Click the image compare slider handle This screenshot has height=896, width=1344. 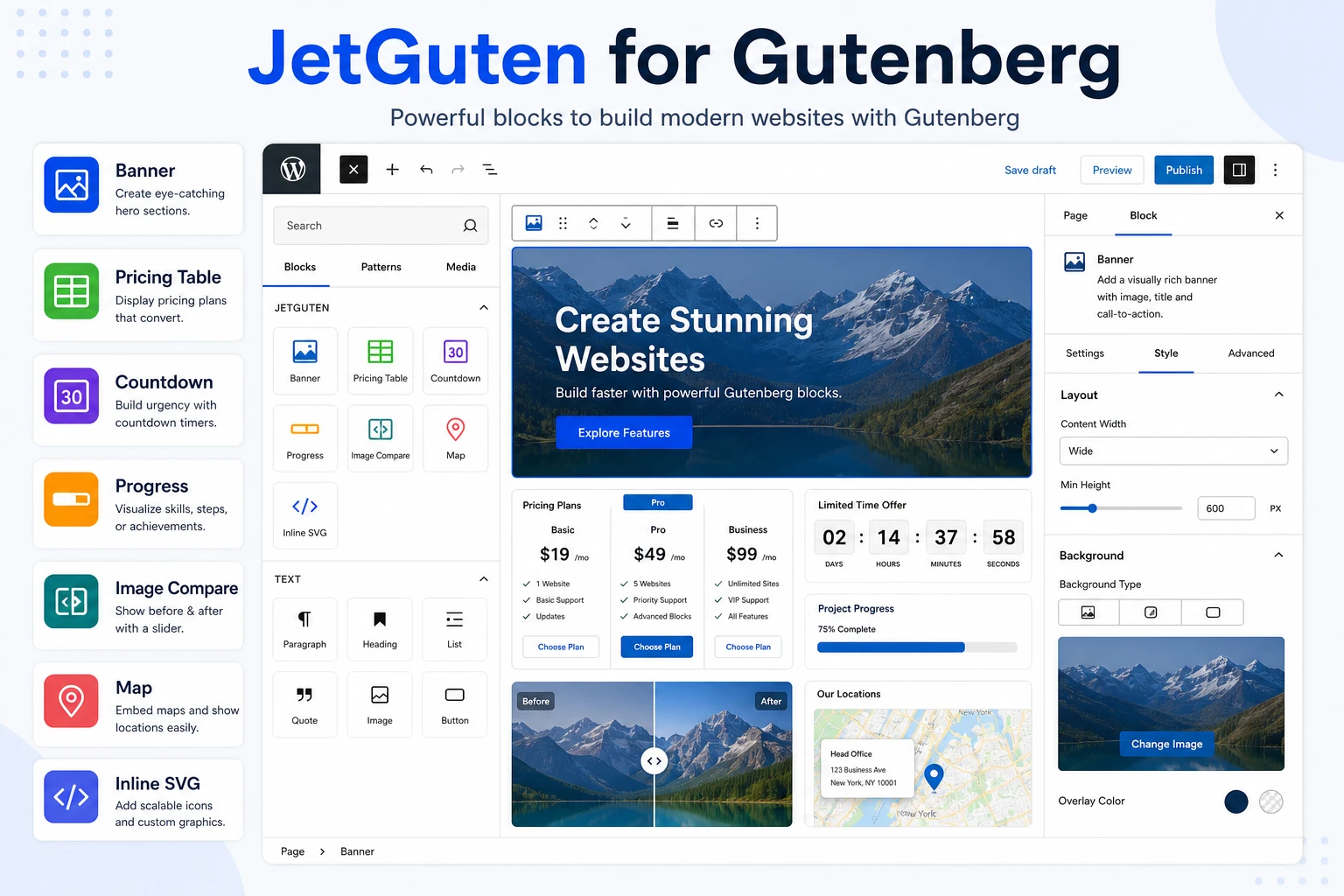click(654, 761)
